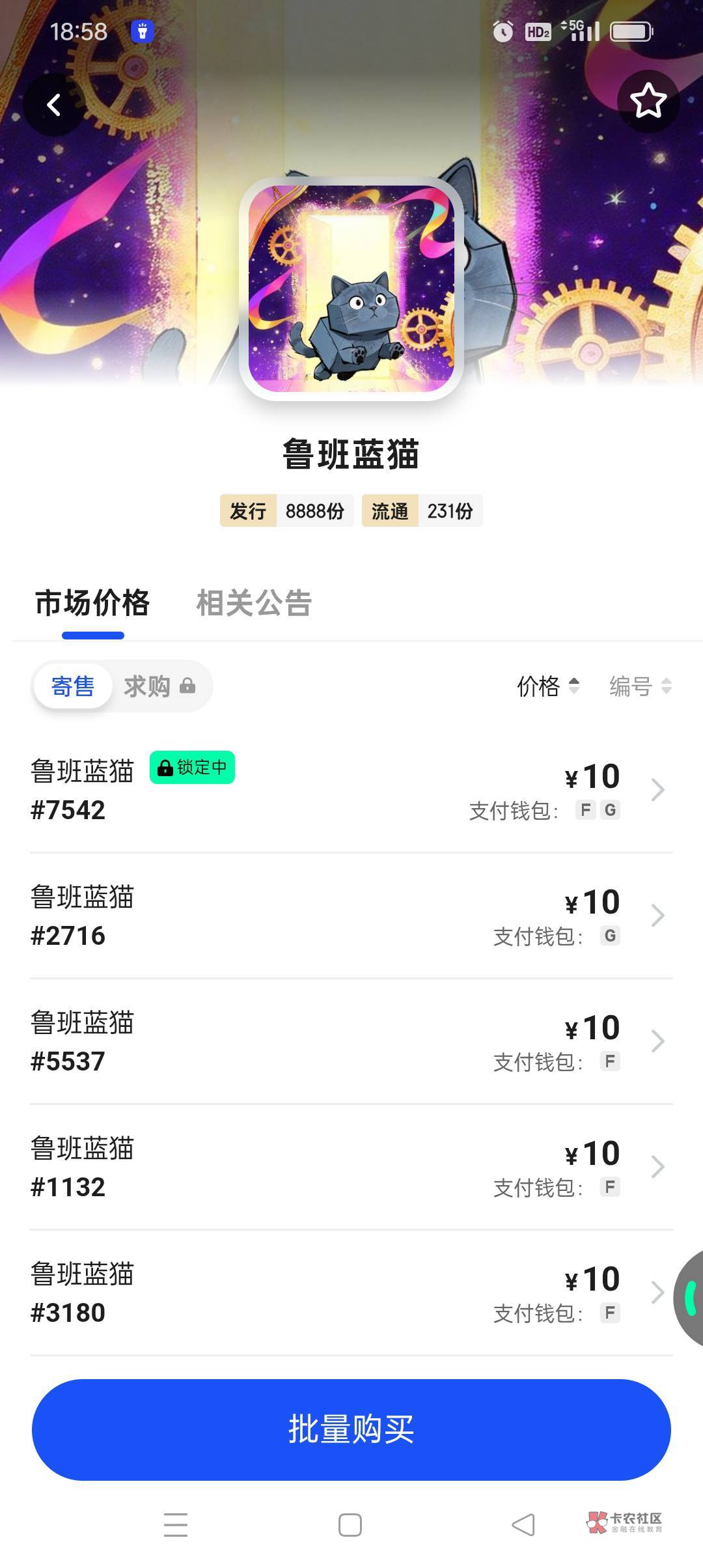
Task: Tap the 鲁班蓝猫 collectible thumbnail image
Action: [x=351, y=288]
